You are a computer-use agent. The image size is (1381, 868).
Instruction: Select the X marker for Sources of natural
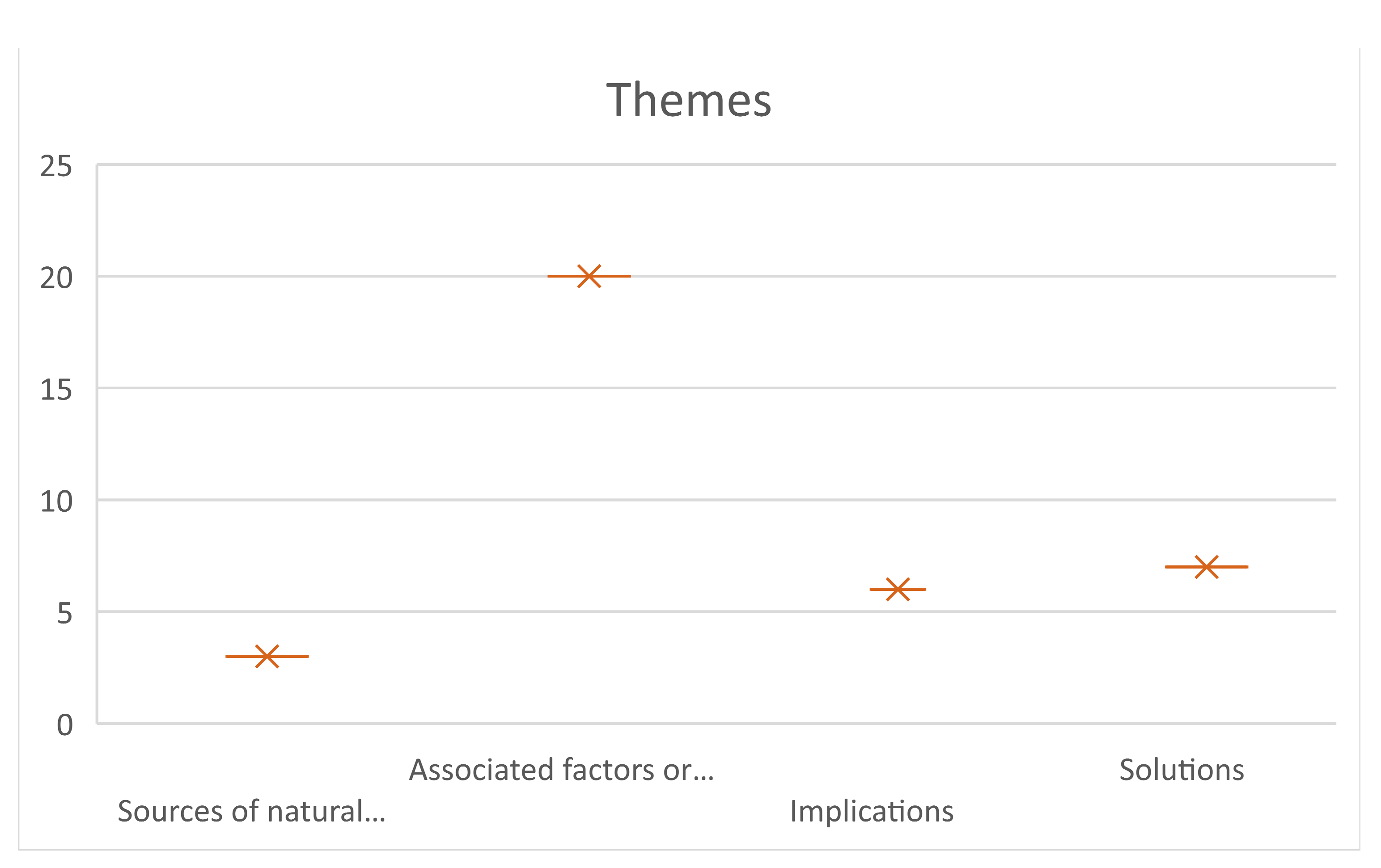pos(267,656)
